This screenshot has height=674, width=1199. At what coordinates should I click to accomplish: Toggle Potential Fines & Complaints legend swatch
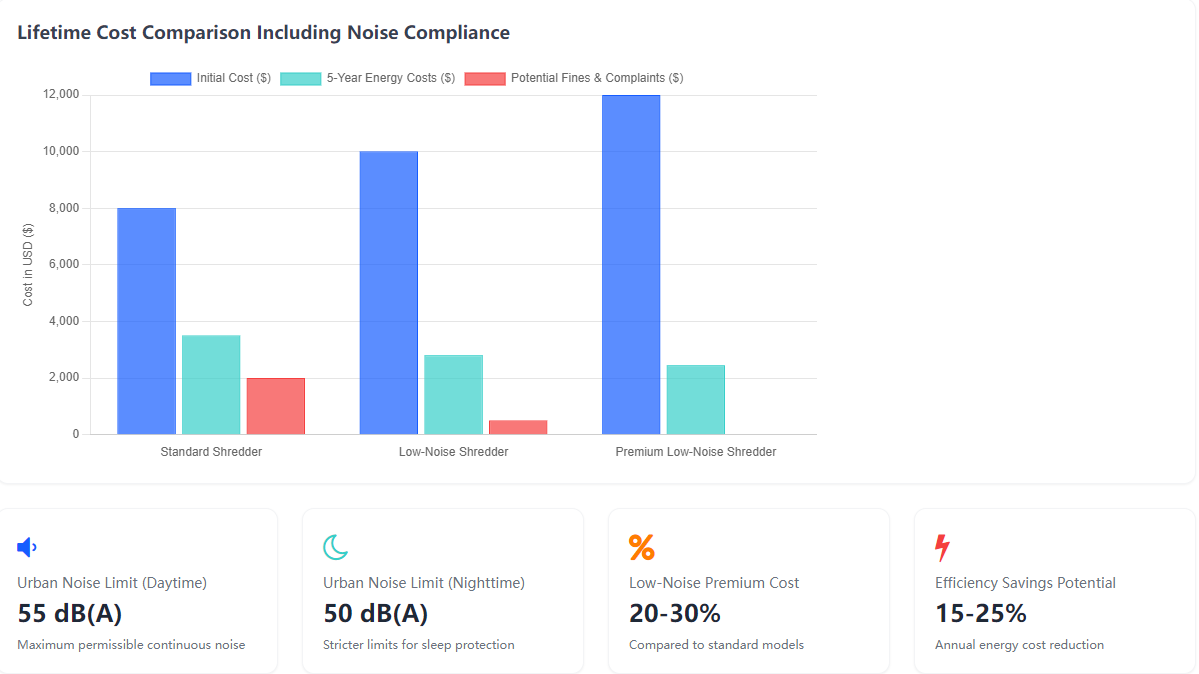pyautogui.click(x=485, y=78)
